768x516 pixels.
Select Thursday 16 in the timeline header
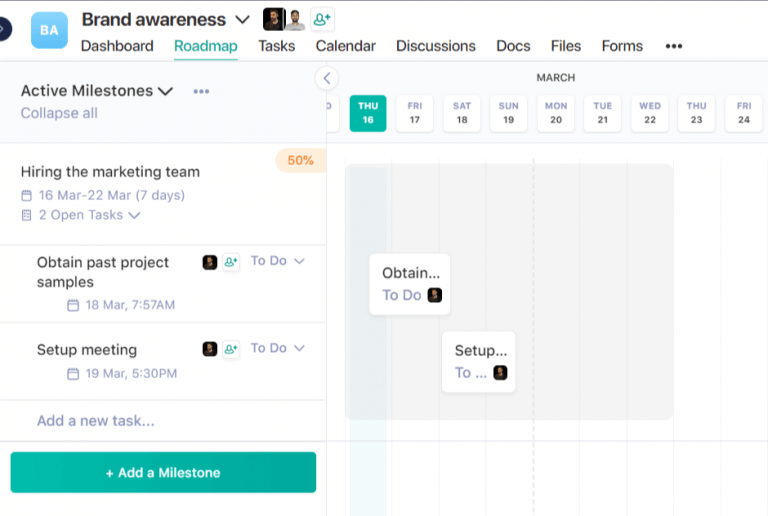368,113
